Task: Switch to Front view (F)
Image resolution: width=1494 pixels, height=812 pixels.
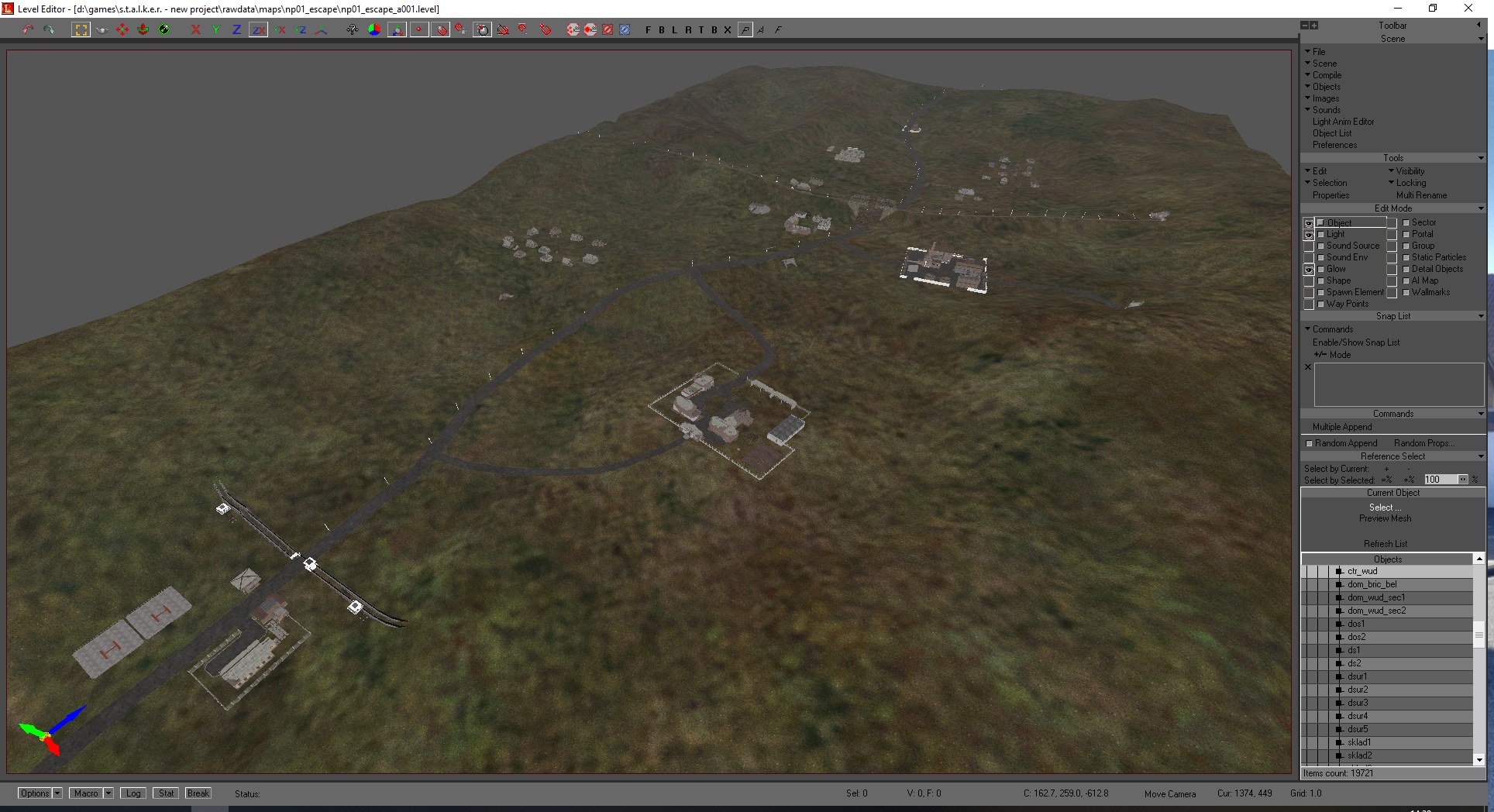Action: pyautogui.click(x=648, y=30)
